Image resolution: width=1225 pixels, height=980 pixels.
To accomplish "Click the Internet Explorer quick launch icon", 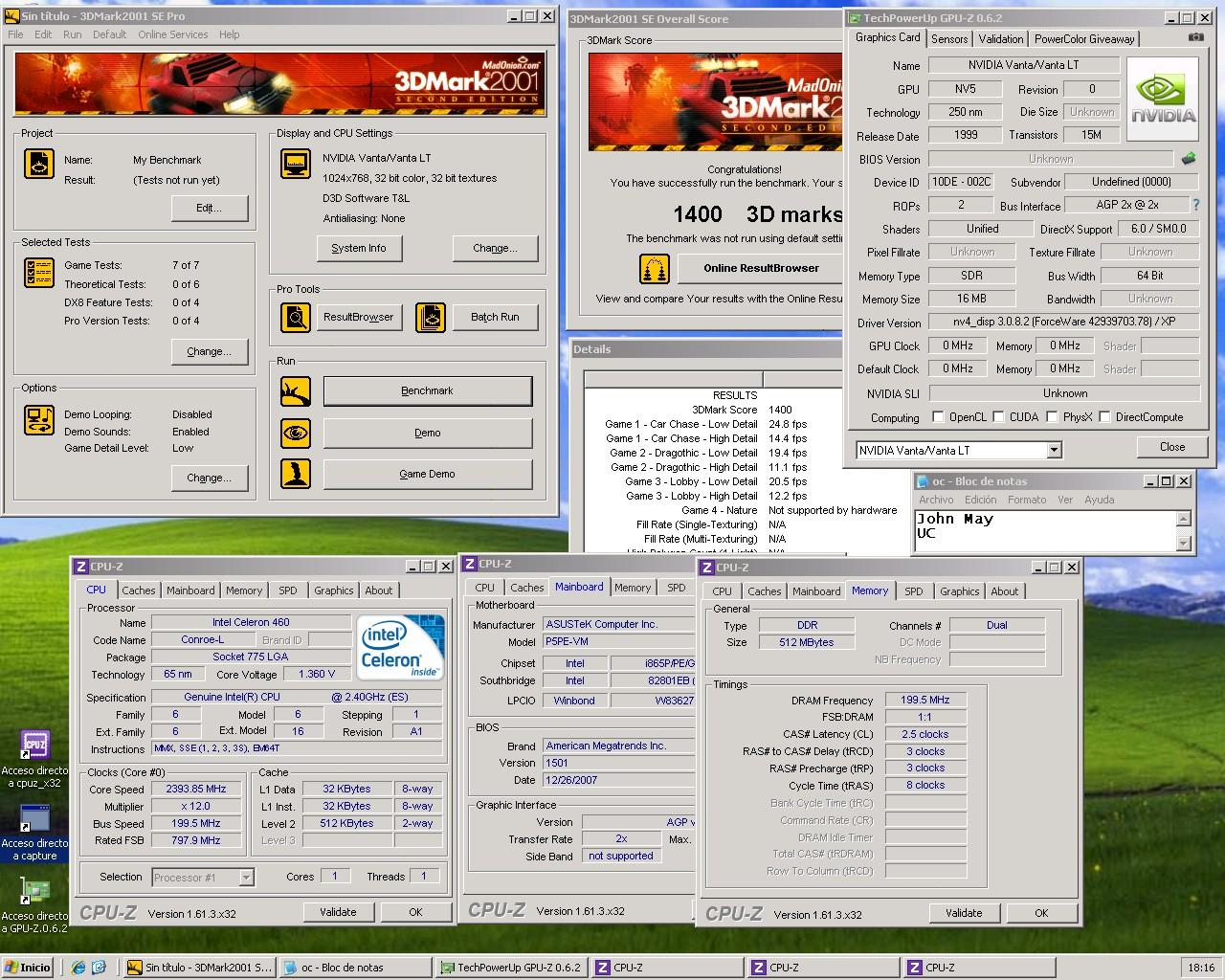I will [78, 968].
